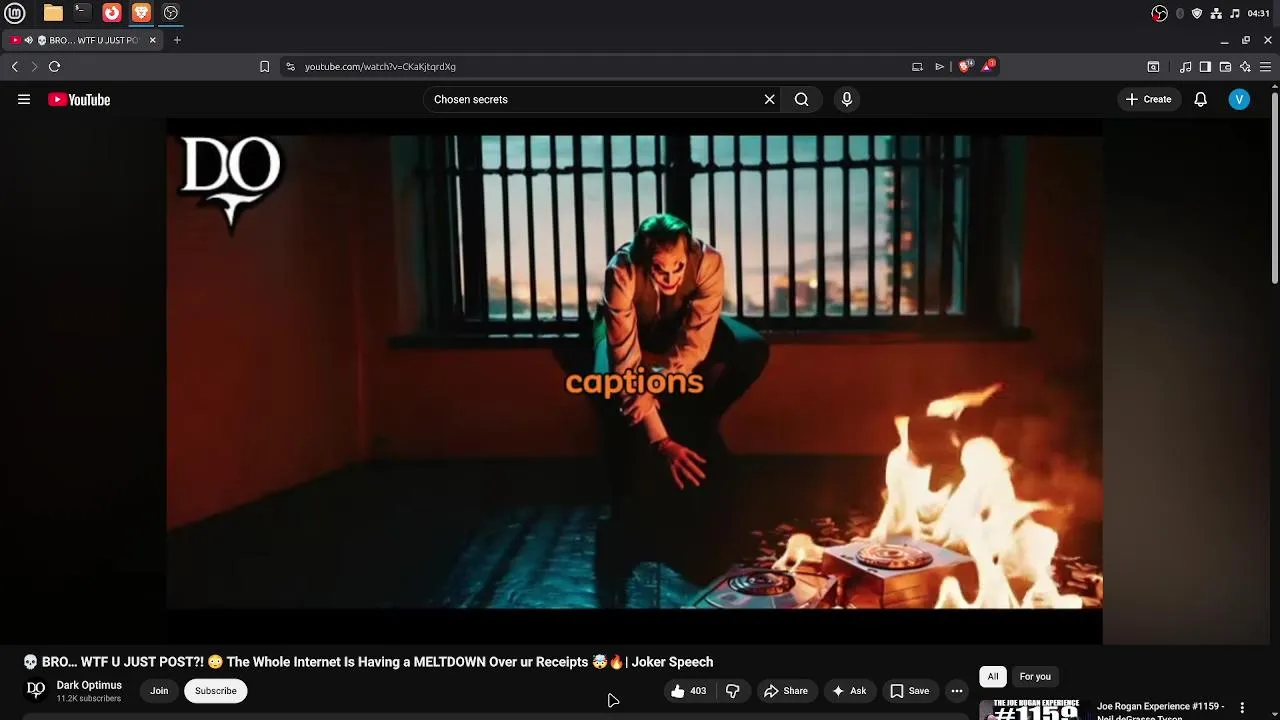Open the 04:31 clock calendar
Screen dimensions: 1280x720
[x=1259, y=13]
